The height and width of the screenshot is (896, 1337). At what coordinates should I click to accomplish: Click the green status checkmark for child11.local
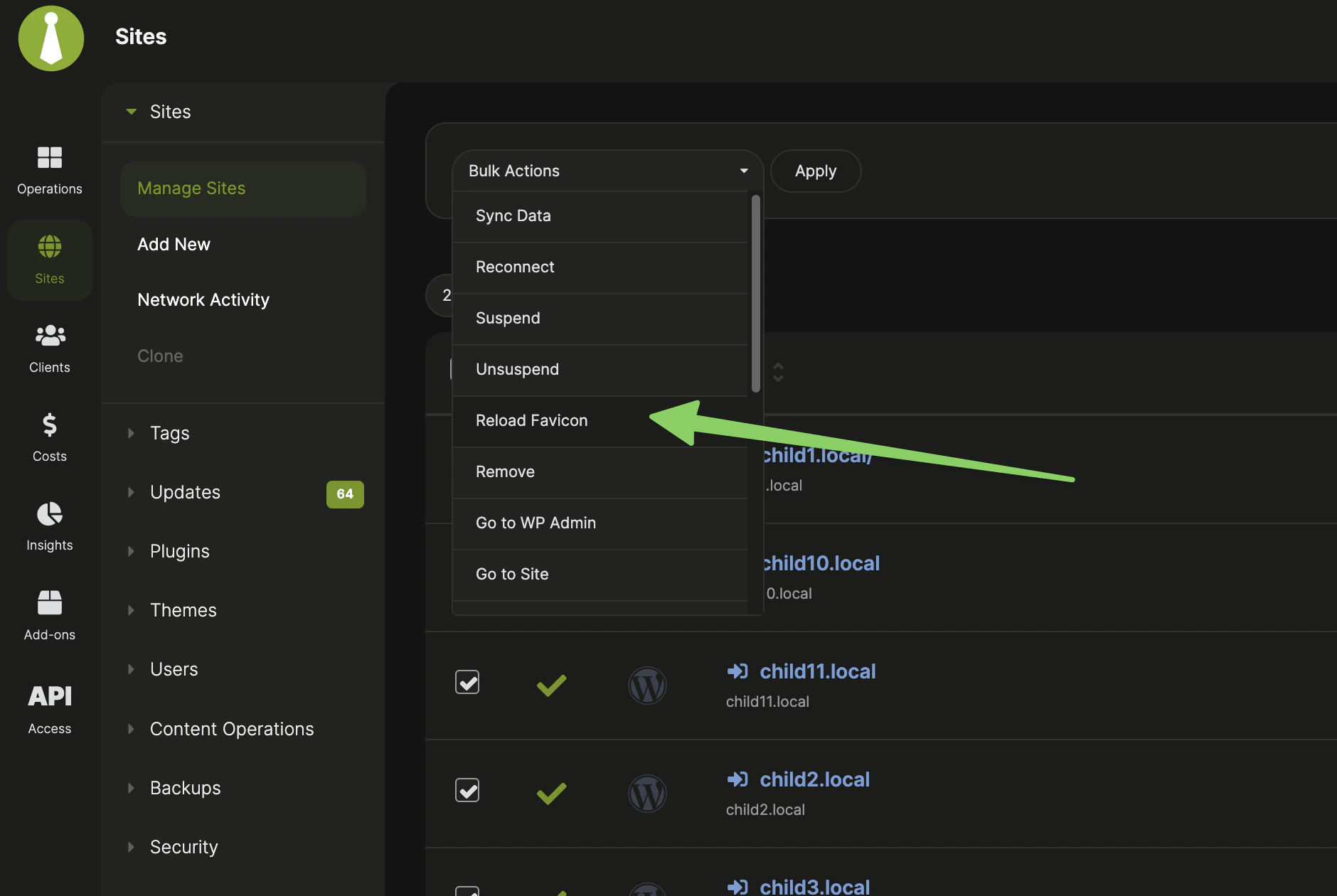[x=551, y=686]
